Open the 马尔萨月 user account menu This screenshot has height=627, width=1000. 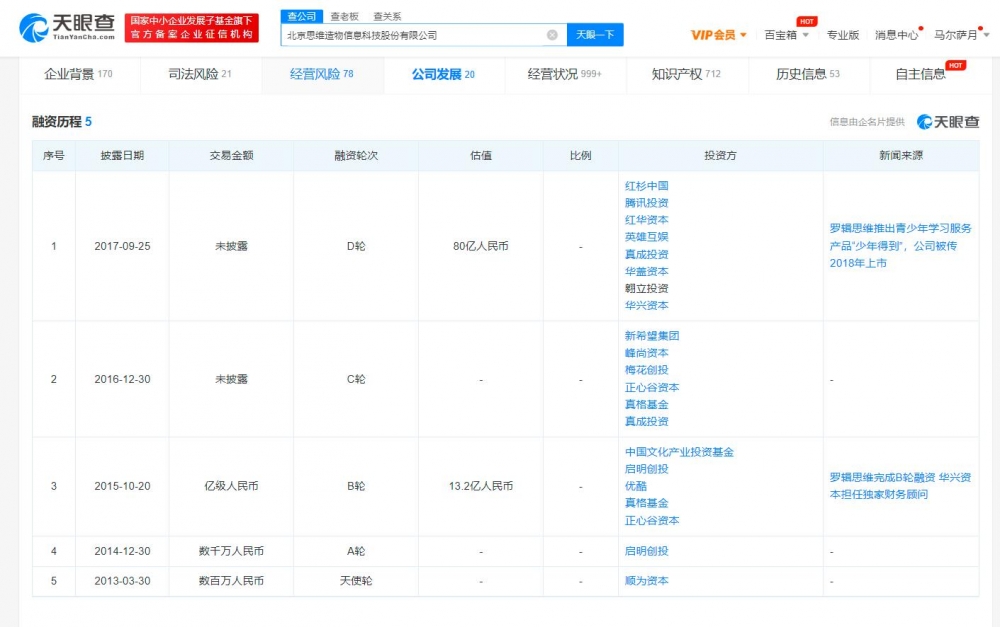(x=961, y=35)
